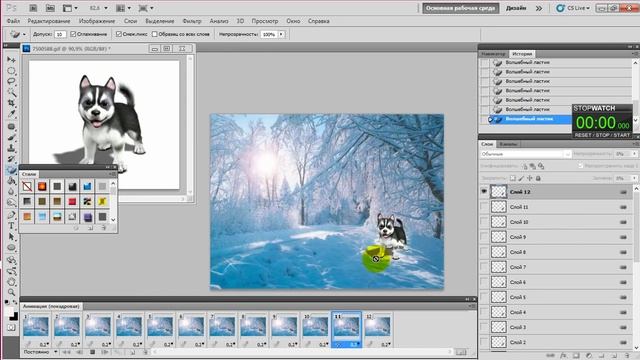Select the Eyedropper tool

pyautogui.click(x=11, y=114)
